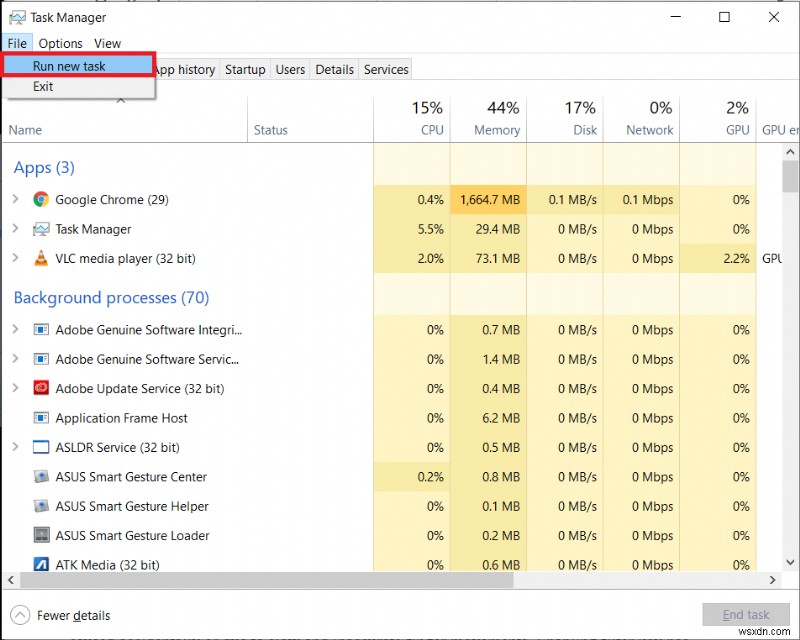800x640 pixels.
Task: Click the horizontal scrollbar right arrow
Action: 773,579
